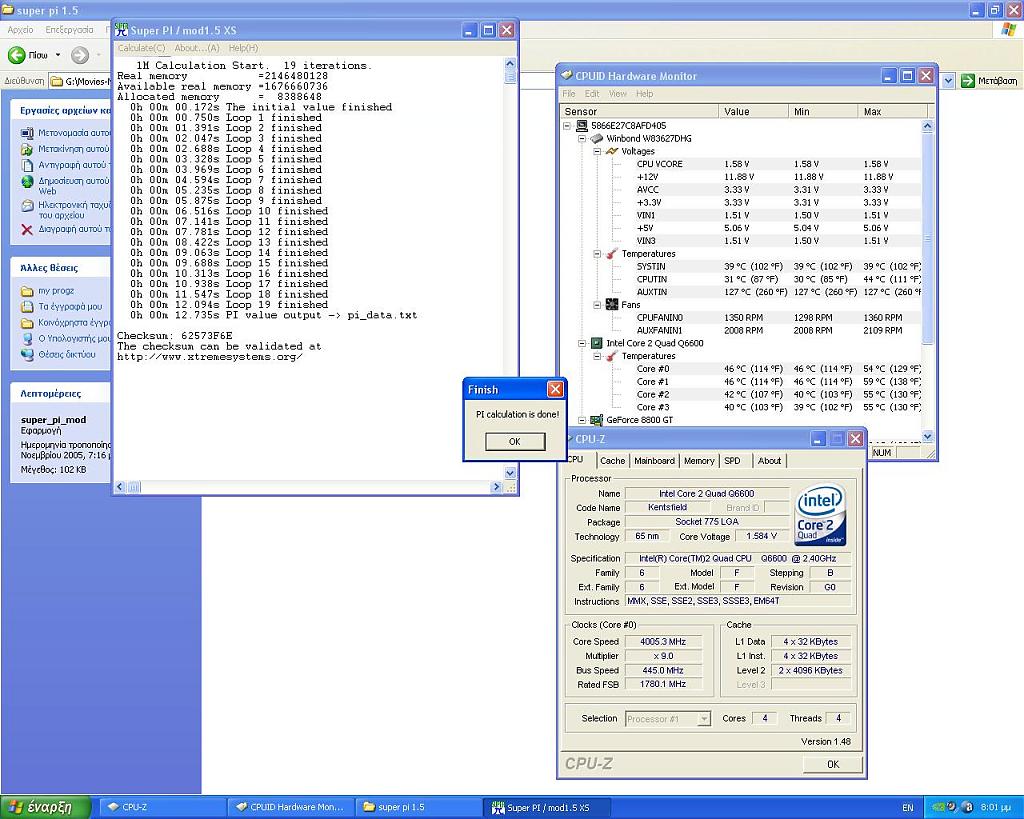The height and width of the screenshot is (819, 1024).
Task: Click the Hardware Monitor scrollbar down arrow
Action: 927,436
